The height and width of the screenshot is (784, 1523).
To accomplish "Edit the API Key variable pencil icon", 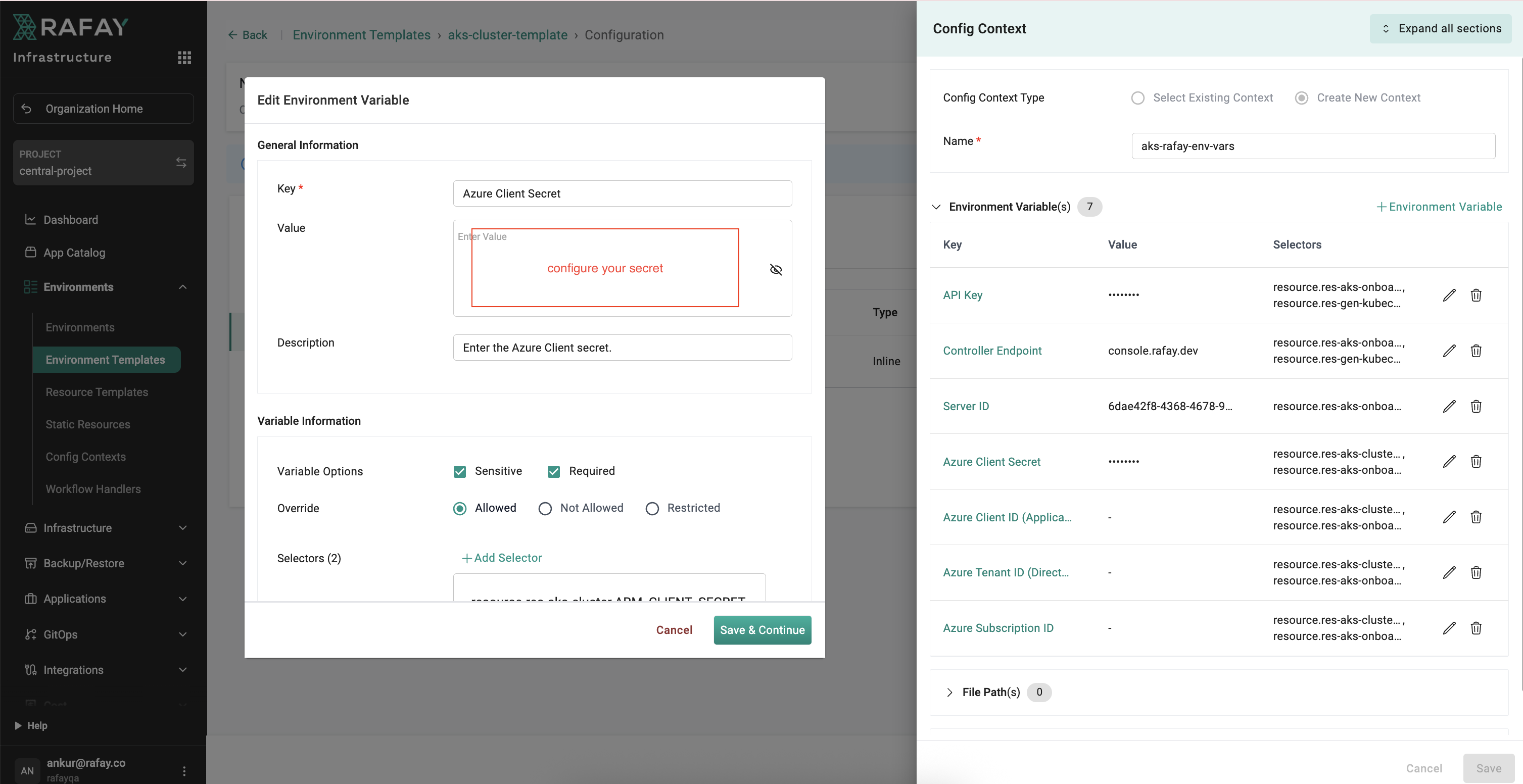I will pos(1449,295).
